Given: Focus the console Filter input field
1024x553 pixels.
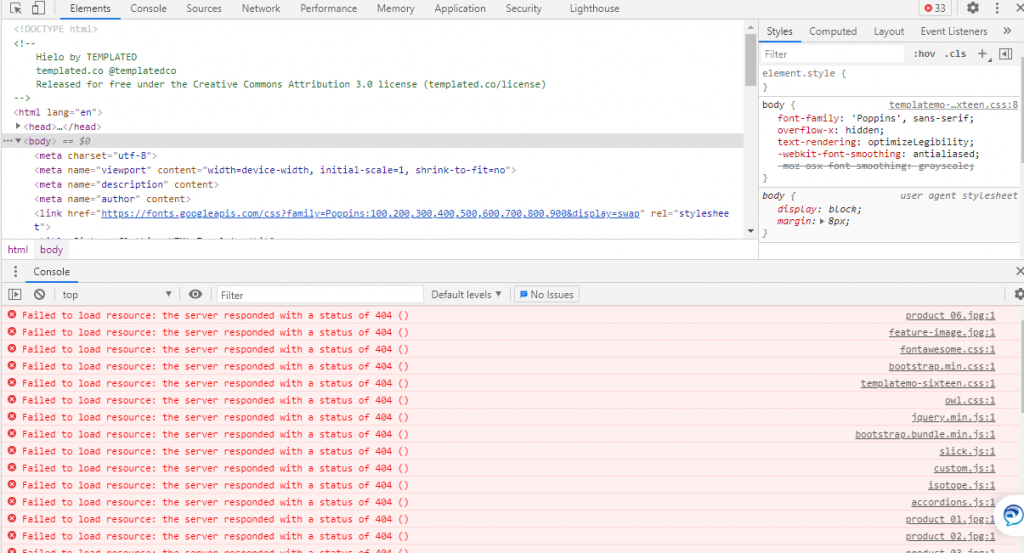Looking at the screenshot, I should coord(320,295).
